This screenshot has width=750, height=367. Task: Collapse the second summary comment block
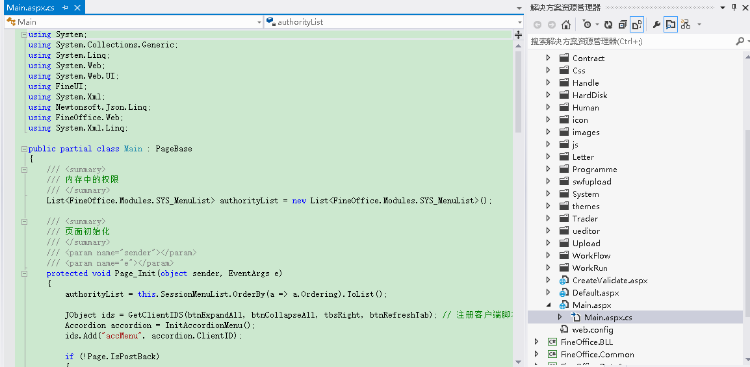[x=23, y=222]
